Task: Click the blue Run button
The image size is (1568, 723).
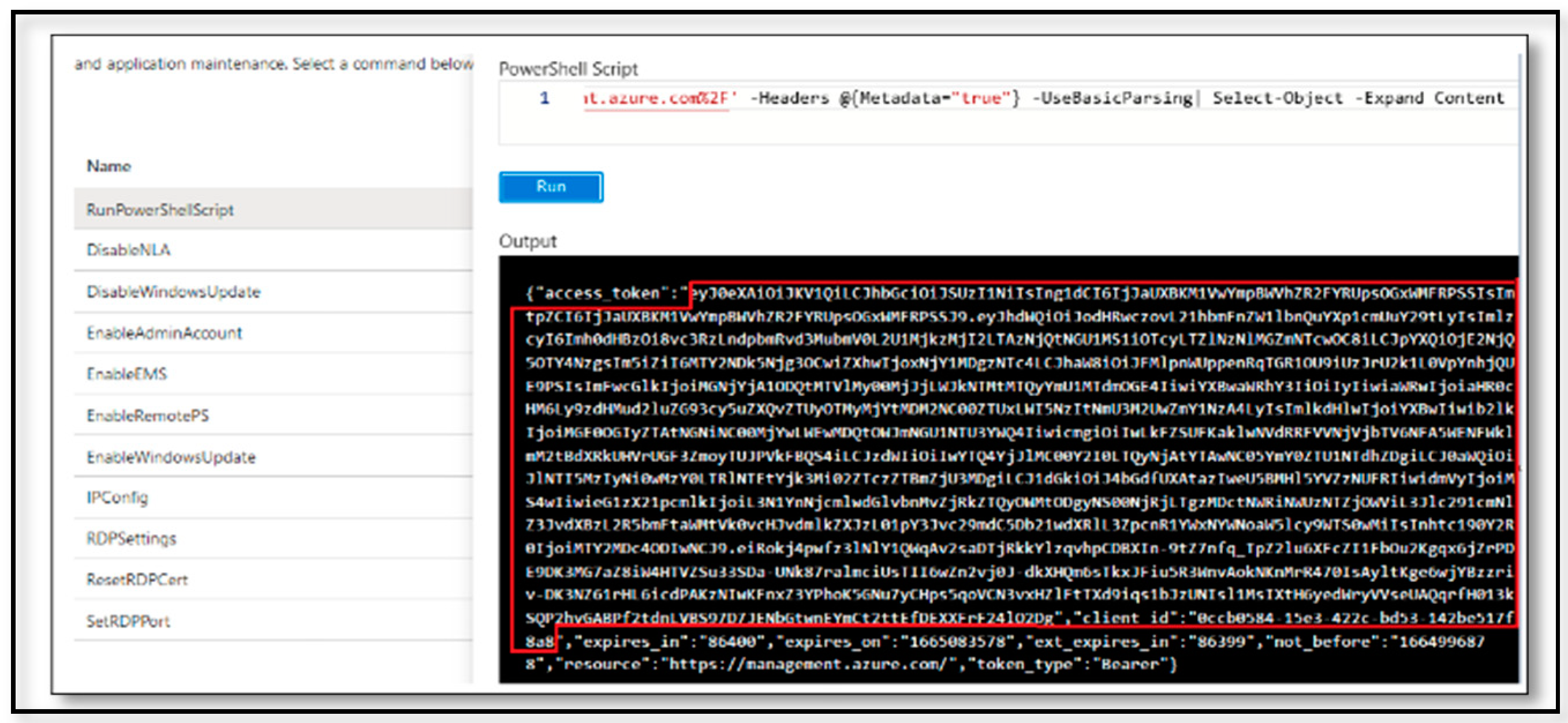Action: tap(550, 187)
